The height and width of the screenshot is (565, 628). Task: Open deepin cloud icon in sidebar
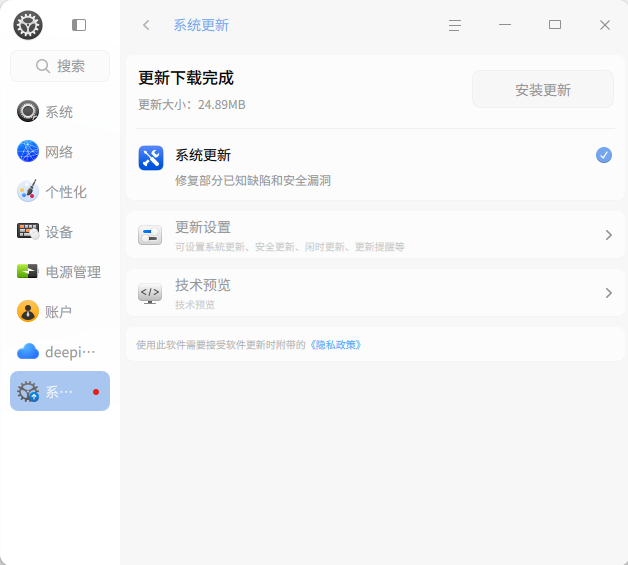(x=28, y=352)
